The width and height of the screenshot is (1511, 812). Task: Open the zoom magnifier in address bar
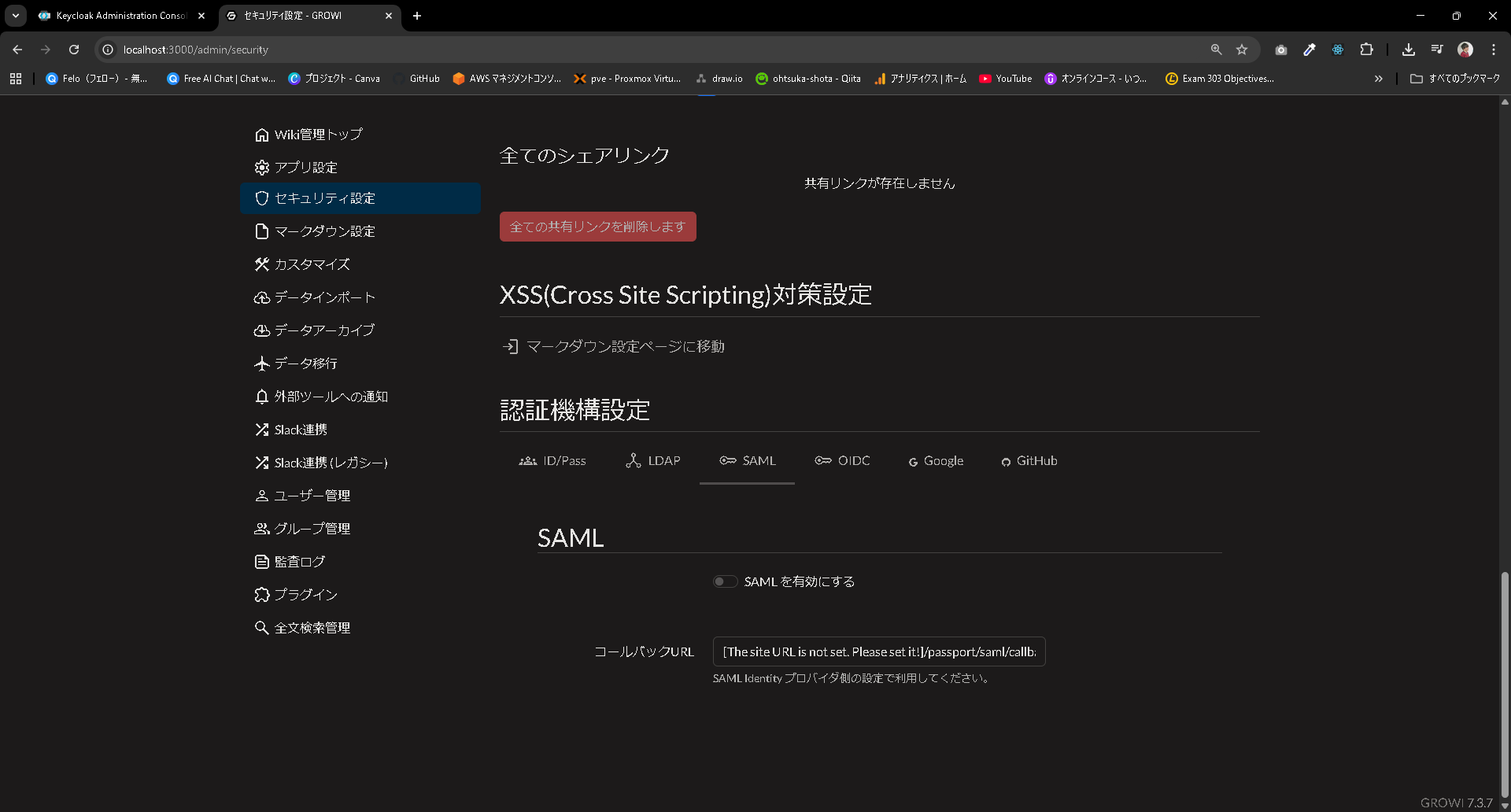(x=1216, y=50)
